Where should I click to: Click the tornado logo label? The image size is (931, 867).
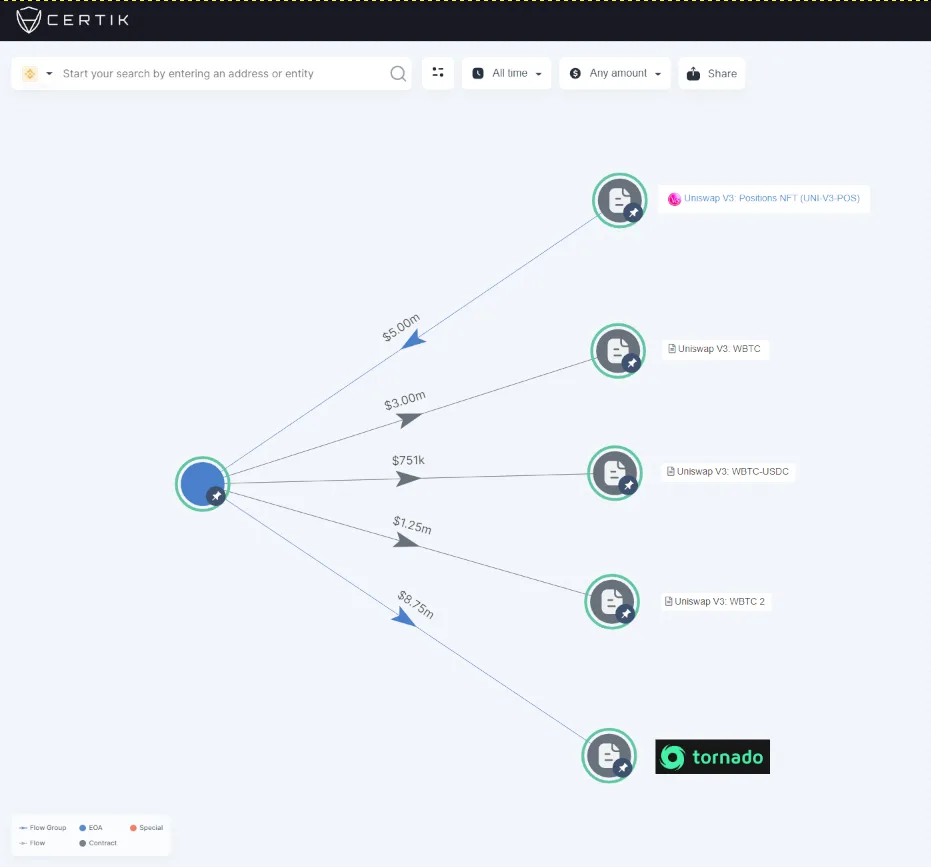(712, 757)
